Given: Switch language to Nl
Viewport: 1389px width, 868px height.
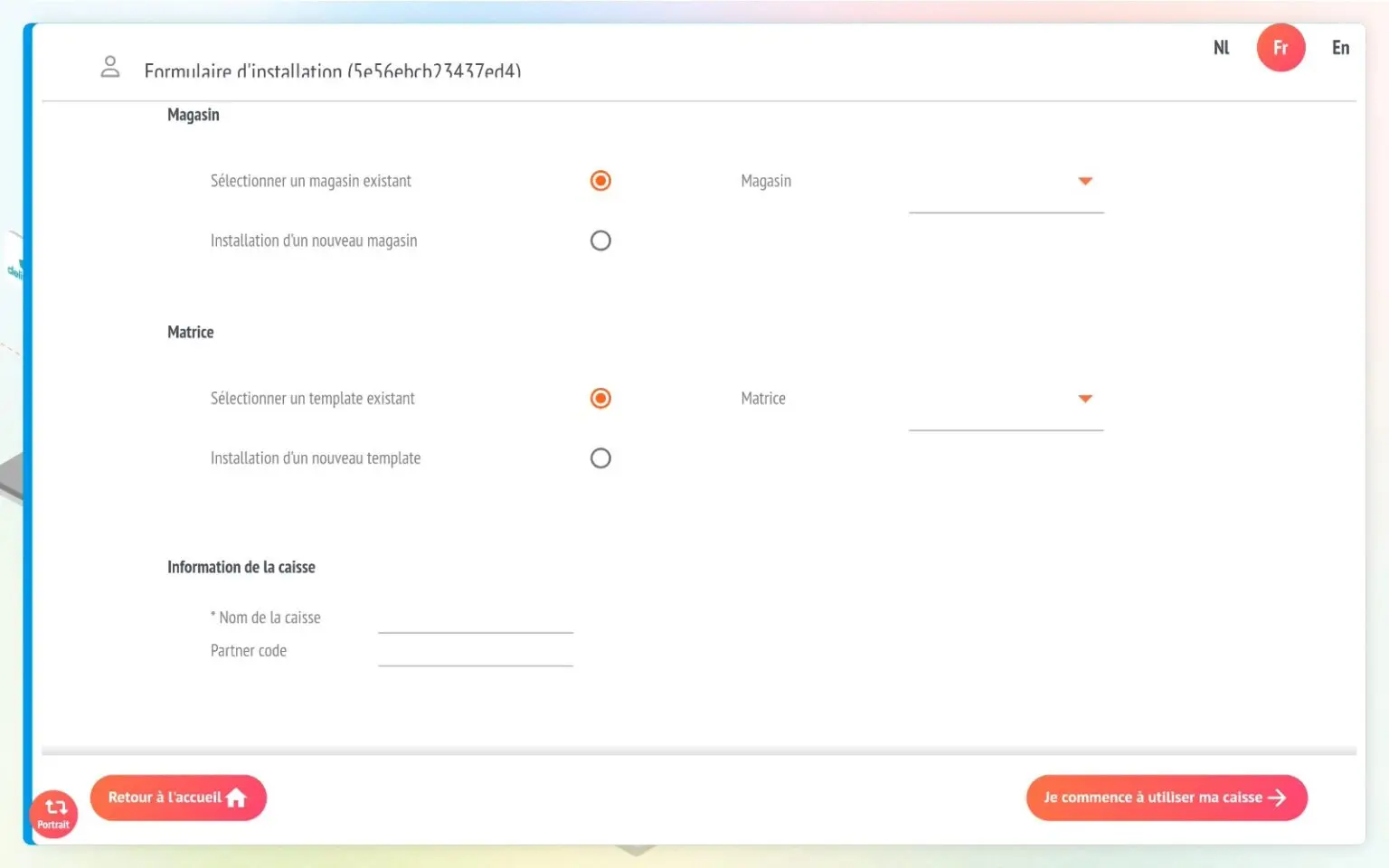Looking at the screenshot, I should (1221, 48).
